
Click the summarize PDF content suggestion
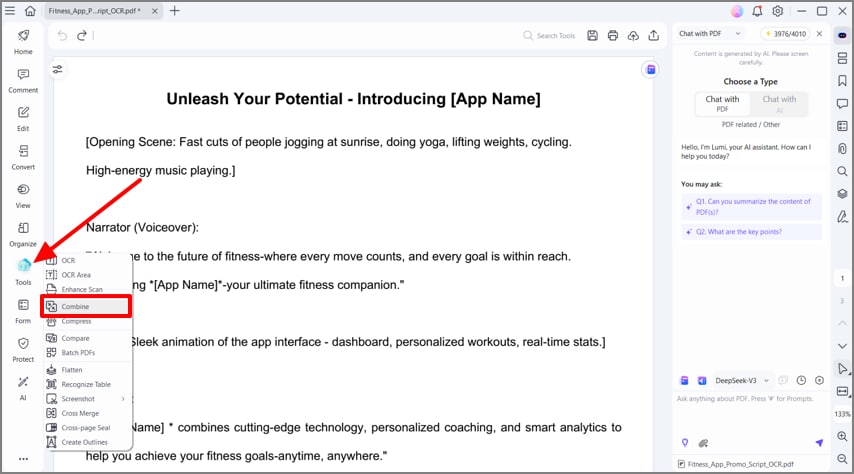tap(752, 207)
